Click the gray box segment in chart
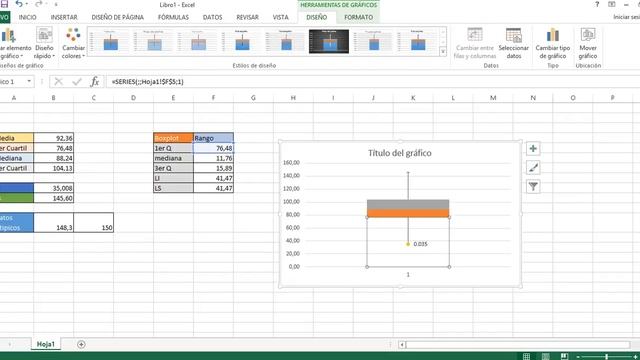640x360 pixels. point(408,204)
